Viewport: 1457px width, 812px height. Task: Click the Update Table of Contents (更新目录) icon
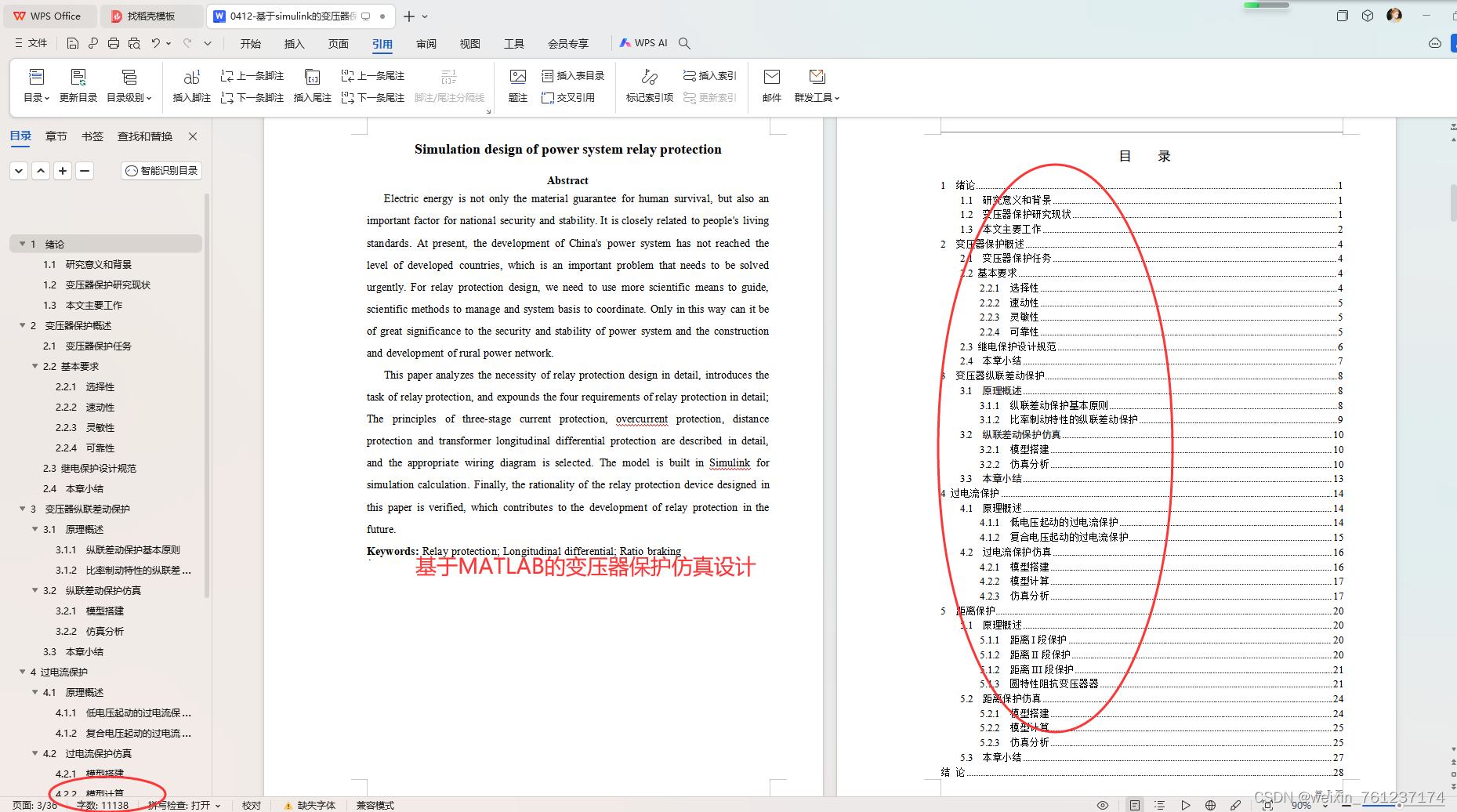click(x=78, y=86)
